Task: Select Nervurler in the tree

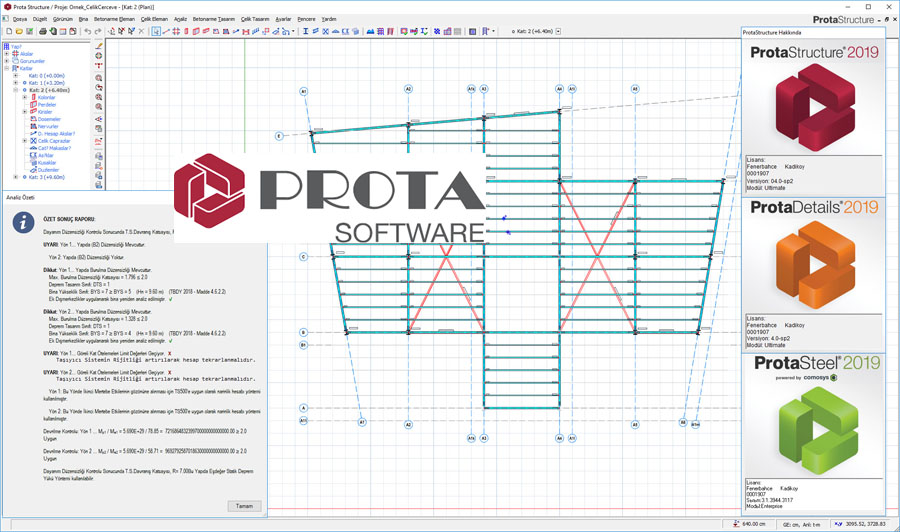Action: [48, 126]
